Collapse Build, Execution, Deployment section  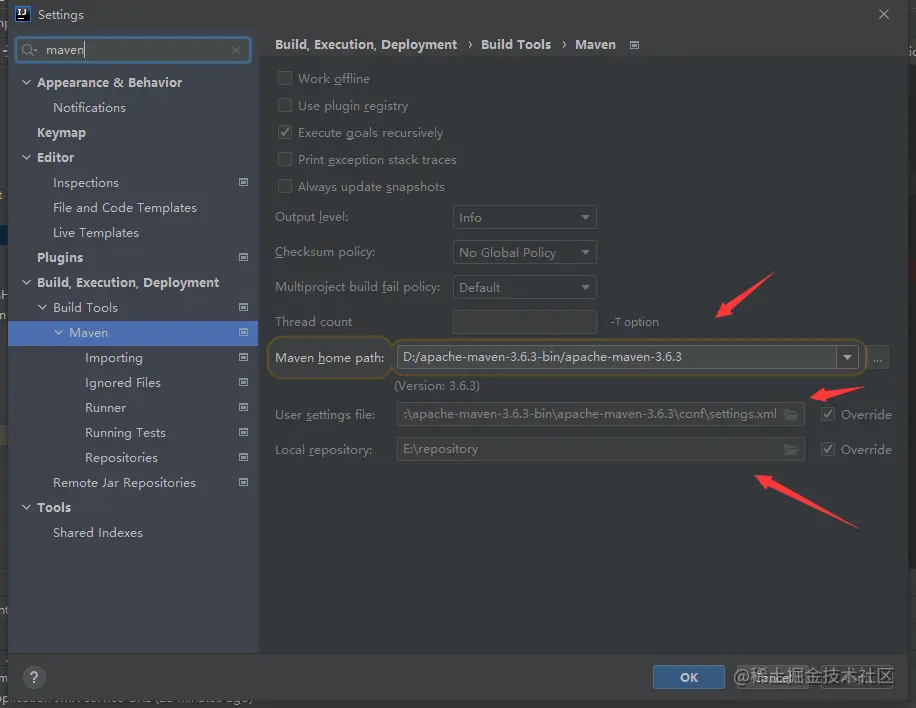26,282
